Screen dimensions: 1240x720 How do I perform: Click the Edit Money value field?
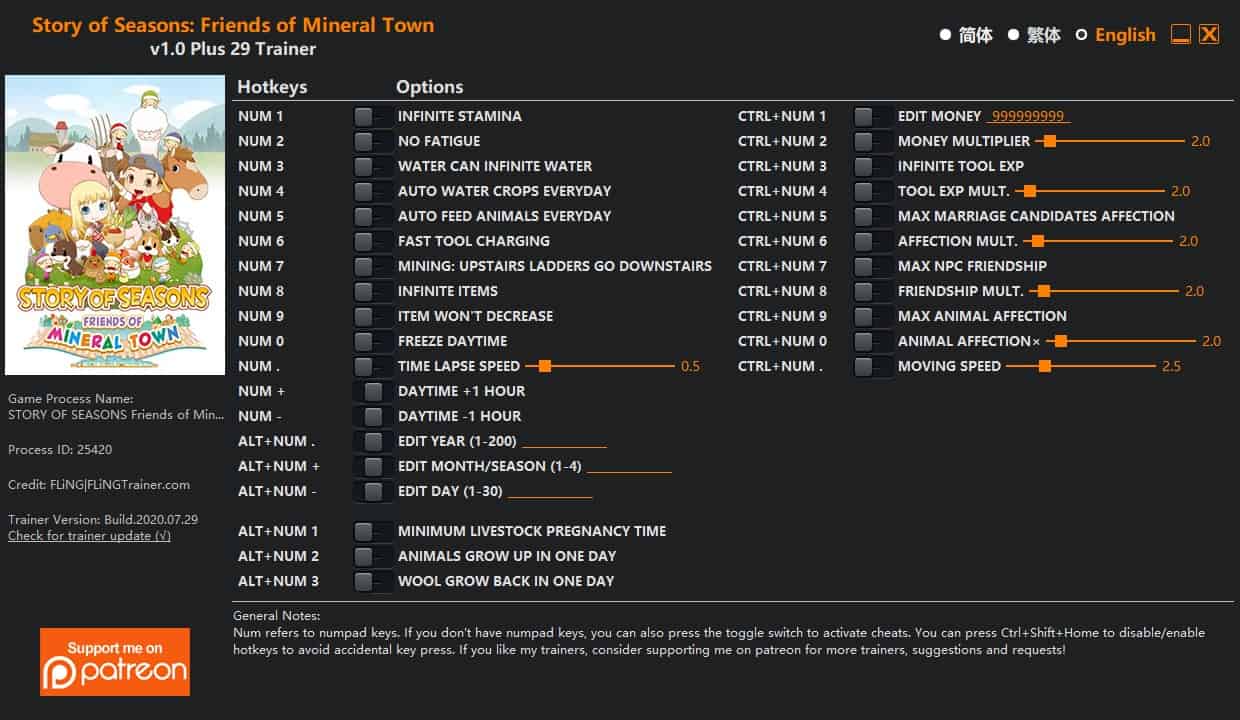coord(1028,116)
